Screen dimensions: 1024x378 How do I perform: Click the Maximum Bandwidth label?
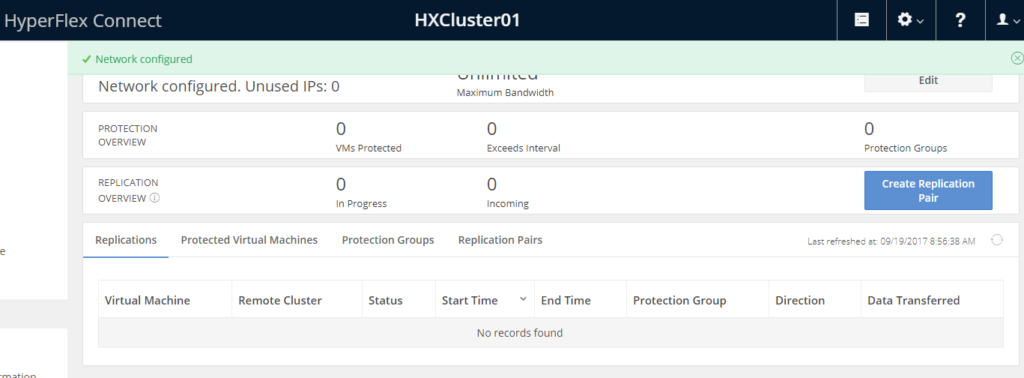click(x=505, y=93)
